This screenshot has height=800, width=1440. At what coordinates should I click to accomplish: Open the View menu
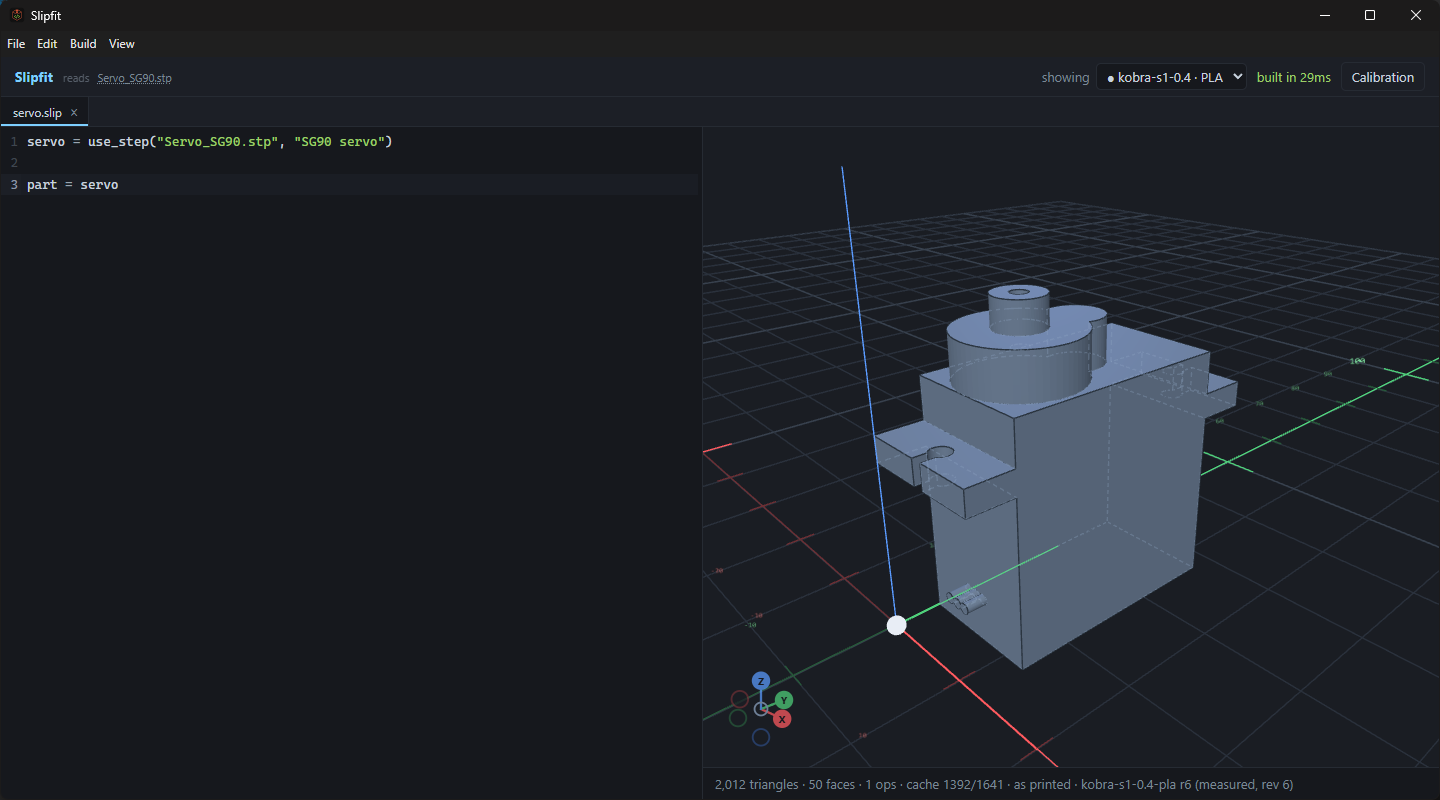(122, 44)
